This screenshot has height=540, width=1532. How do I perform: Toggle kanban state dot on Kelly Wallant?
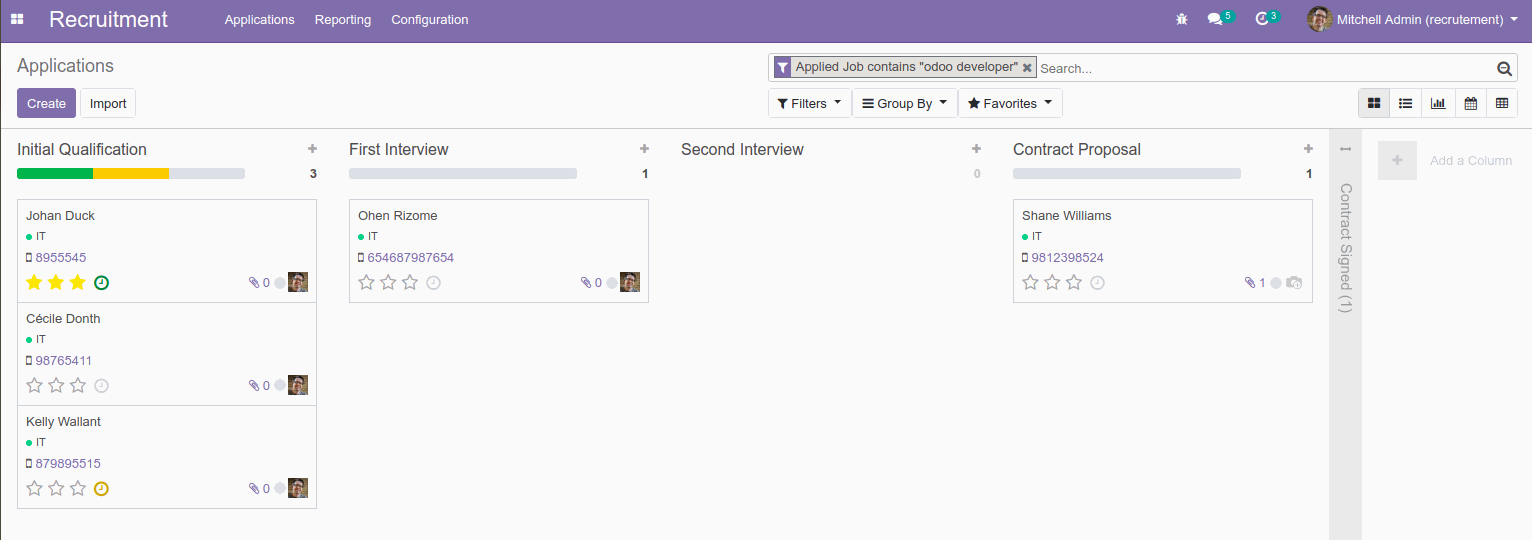(x=280, y=489)
